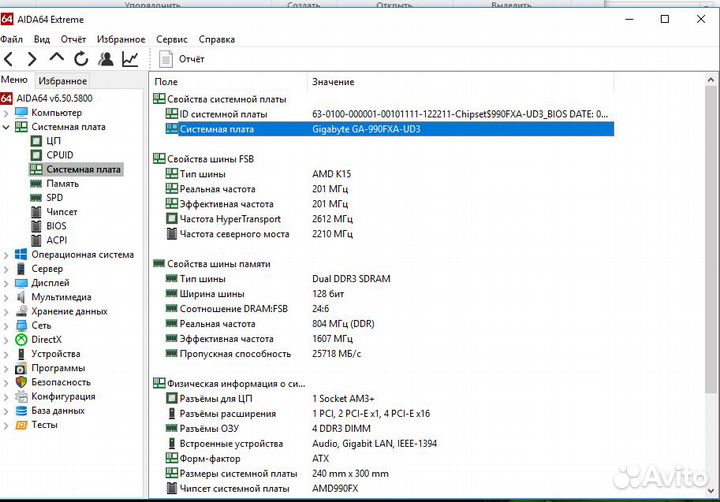720x502 pixels.
Task: Switch to the Избранное tab in the sidebar
Action: pos(62,81)
